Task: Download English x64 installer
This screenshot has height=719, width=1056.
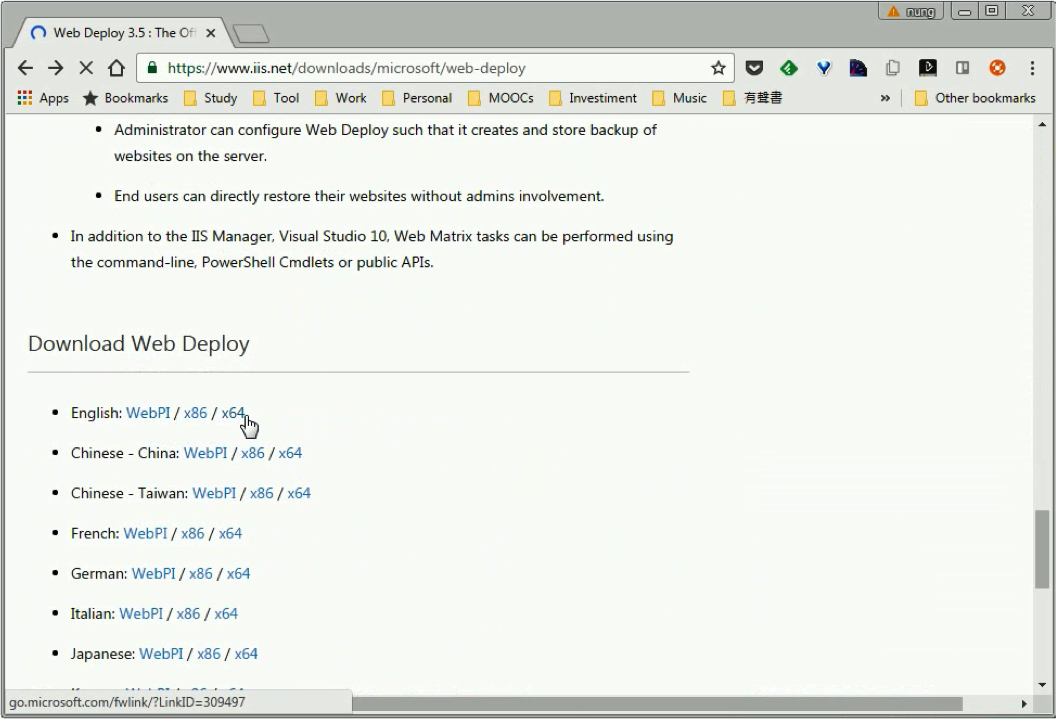Action: 233,413
